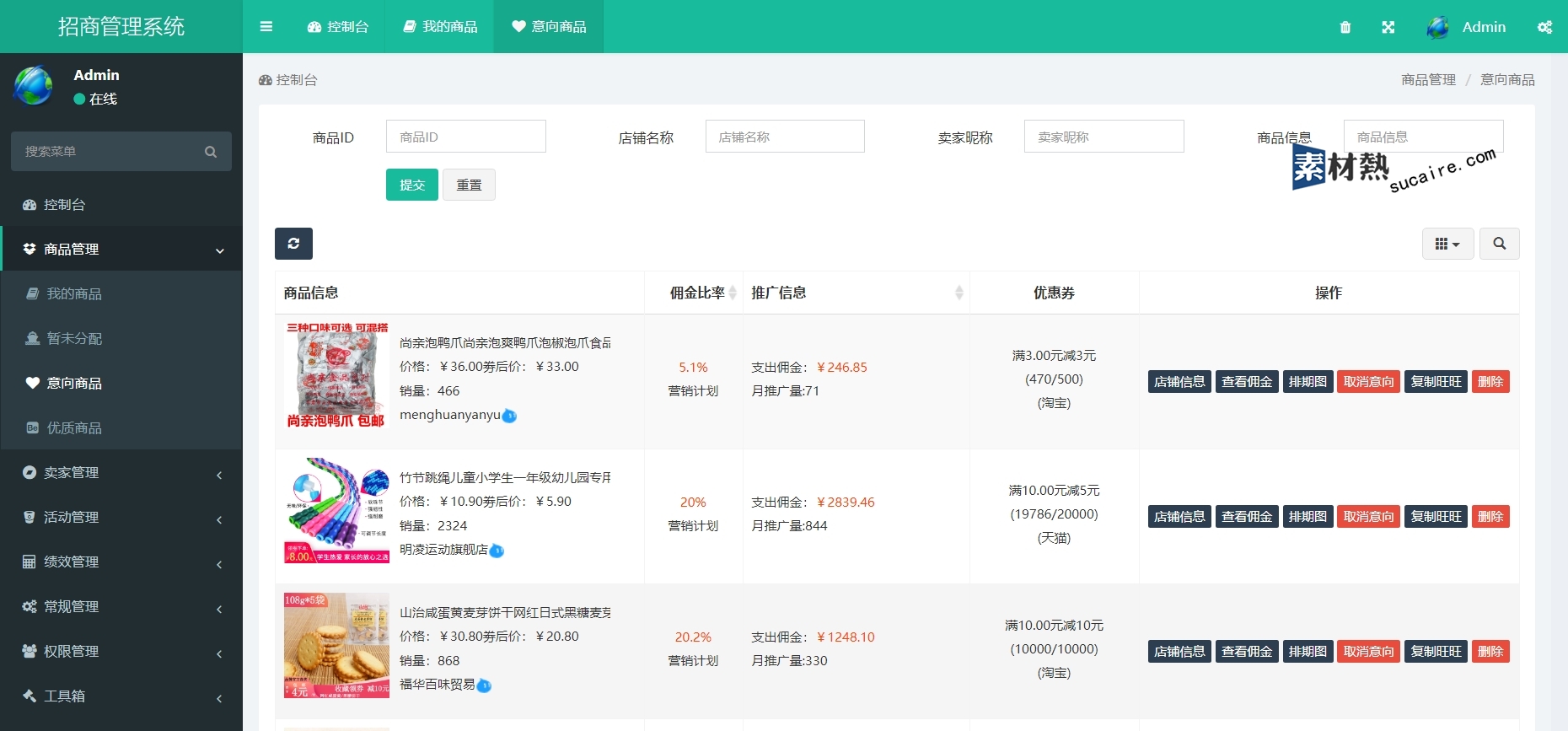Expand the 绩效管理 sidebar menu
This screenshot has width=1568, height=731.
(121, 562)
